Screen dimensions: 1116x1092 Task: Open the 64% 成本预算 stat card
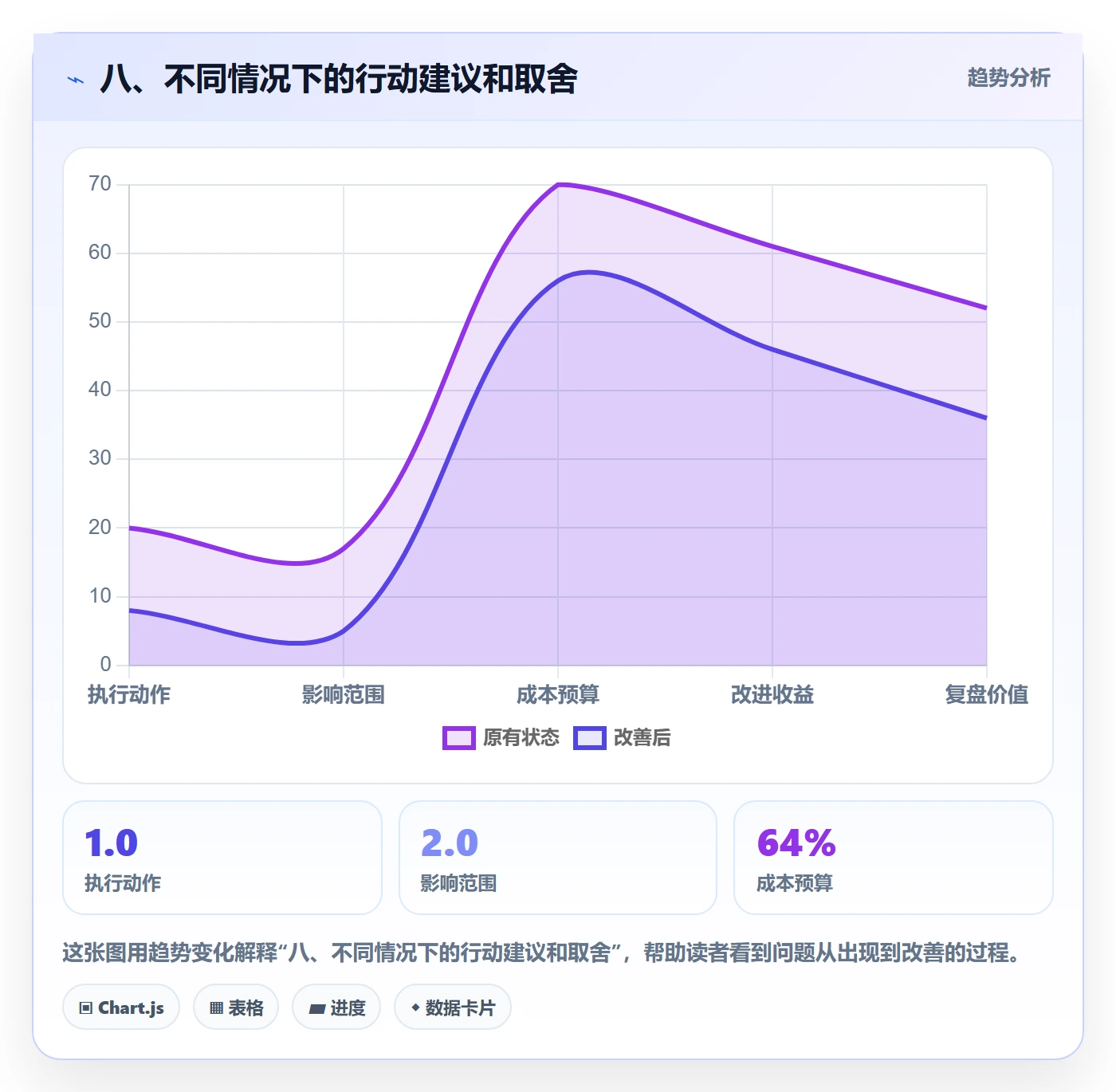click(x=894, y=858)
